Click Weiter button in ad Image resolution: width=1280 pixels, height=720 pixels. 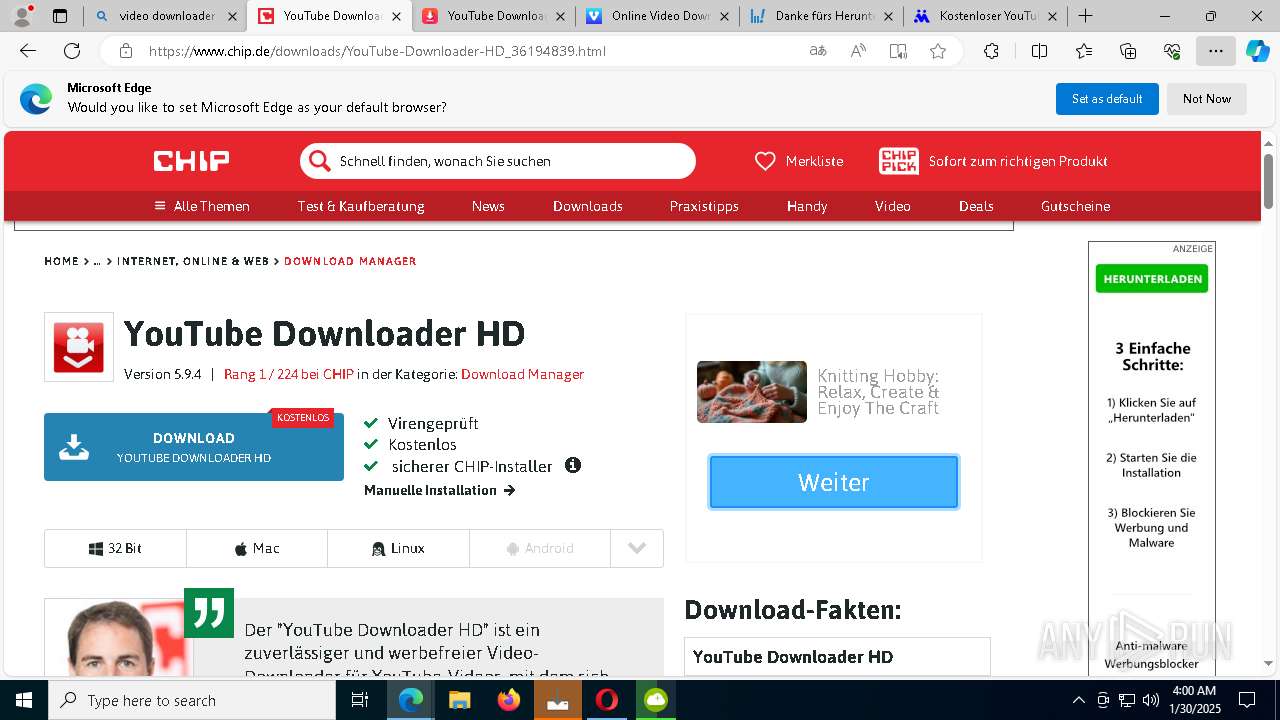(834, 482)
